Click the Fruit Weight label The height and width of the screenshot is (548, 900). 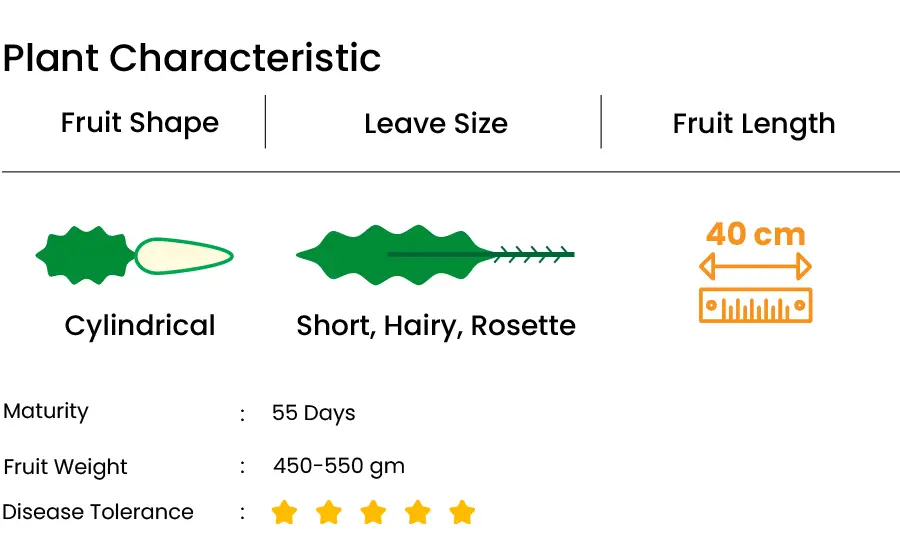65,467
